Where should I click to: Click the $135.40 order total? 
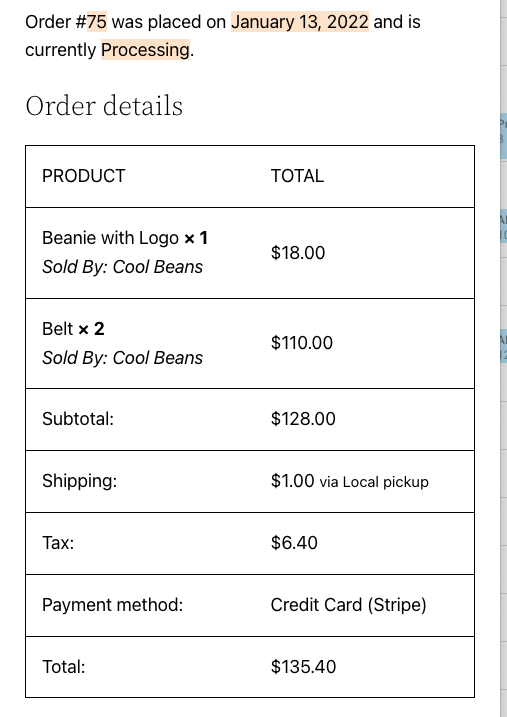click(304, 667)
